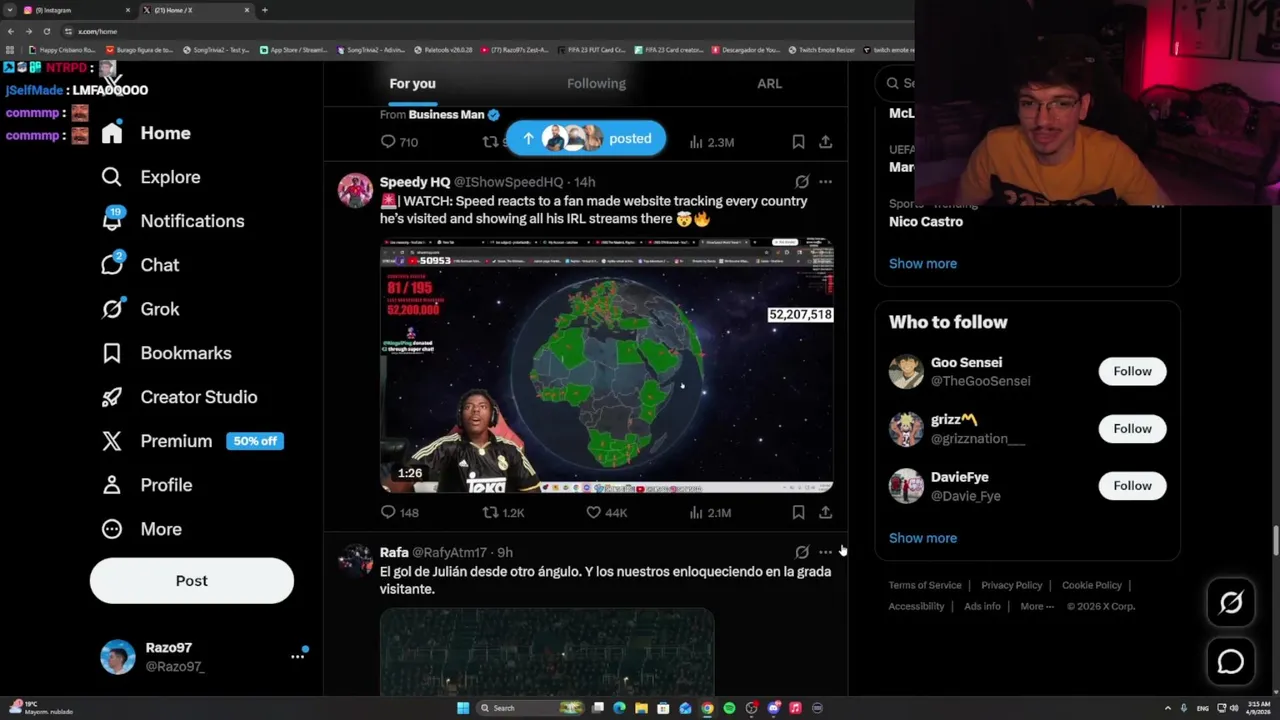Repost Speedy HQ post with 1.2K reposts
Viewport: 1280px width, 720px height.
[x=503, y=512]
